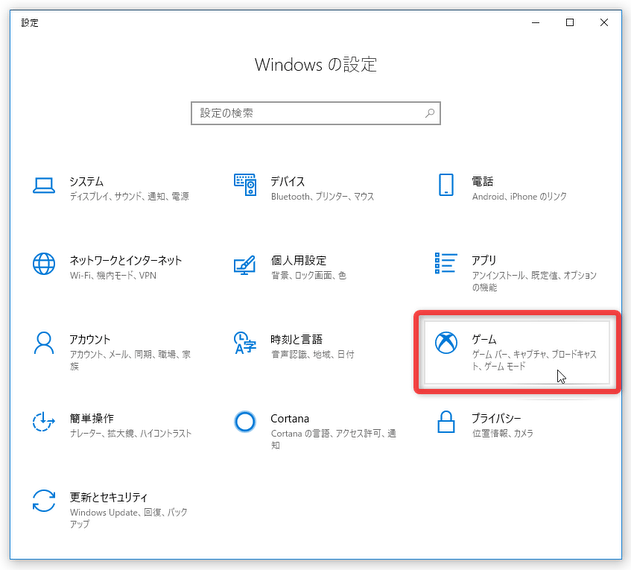The height and width of the screenshot is (570, 631).
Task: Open the システム laptop icon
Action: tap(44, 186)
